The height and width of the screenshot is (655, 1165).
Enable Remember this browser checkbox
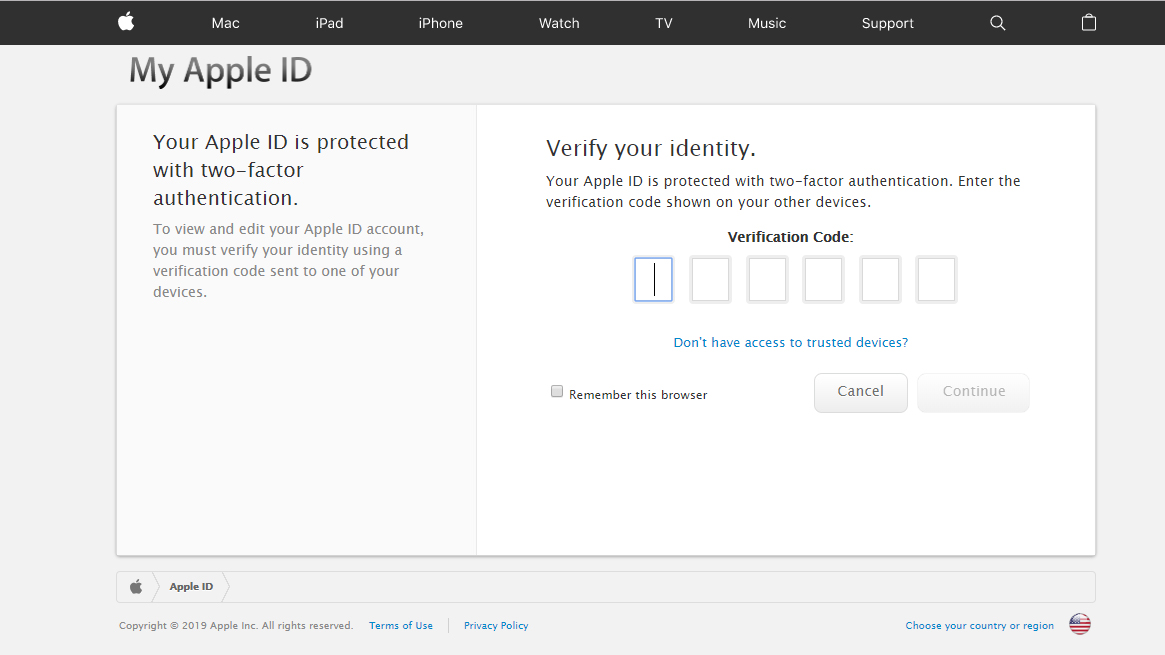(x=556, y=391)
